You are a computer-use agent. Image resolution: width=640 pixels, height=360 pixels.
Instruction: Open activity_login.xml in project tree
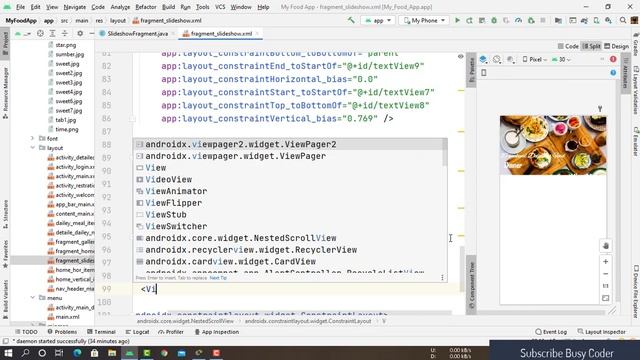pyautogui.click(x=71, y=167)
